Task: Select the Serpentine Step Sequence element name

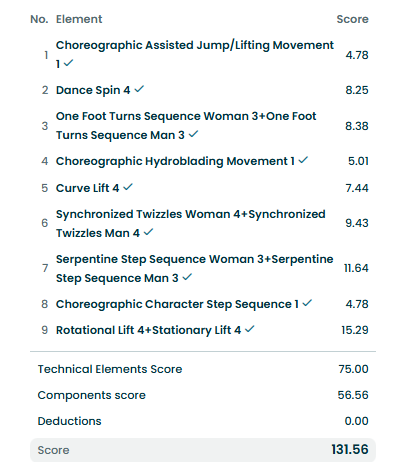Action: [195, 268]
